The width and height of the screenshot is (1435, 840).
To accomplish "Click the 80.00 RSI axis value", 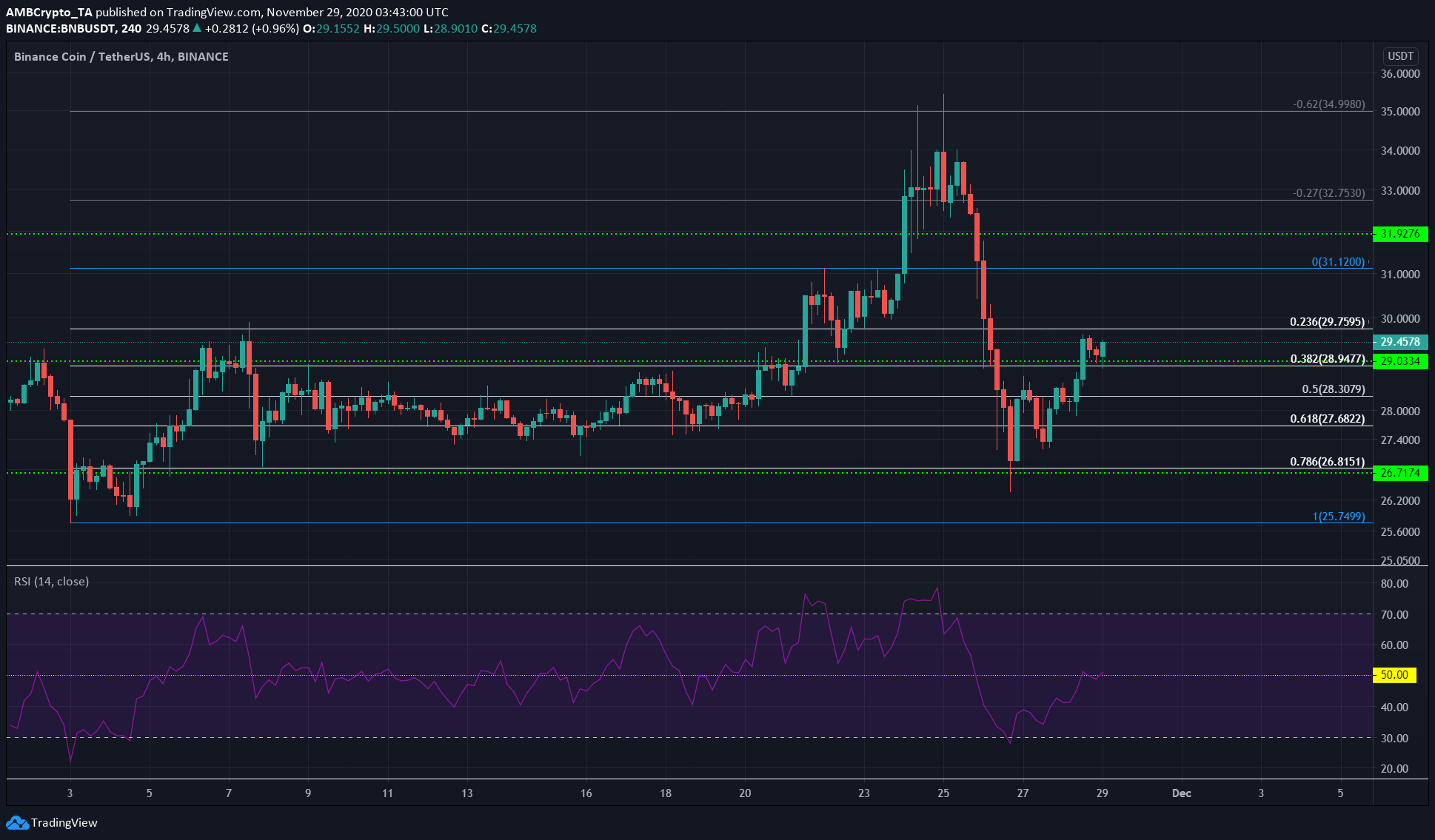I will [1394, 584].
